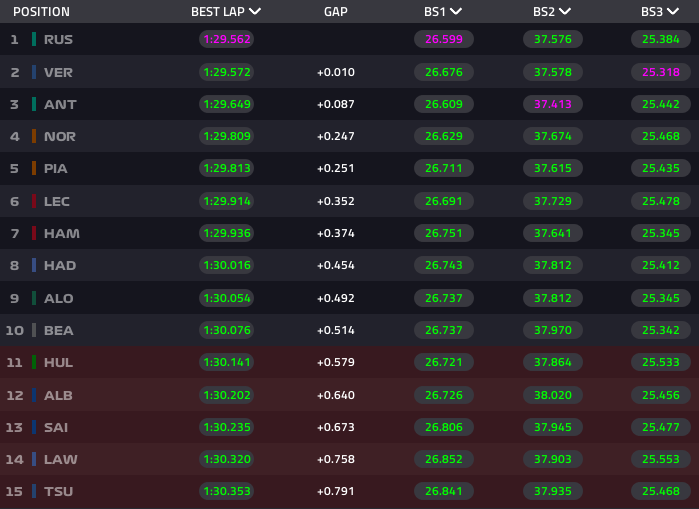Open the BEST LAP column dropdown chevron
Viewport: 699px width, 509px height.
[x=255, y=12]
